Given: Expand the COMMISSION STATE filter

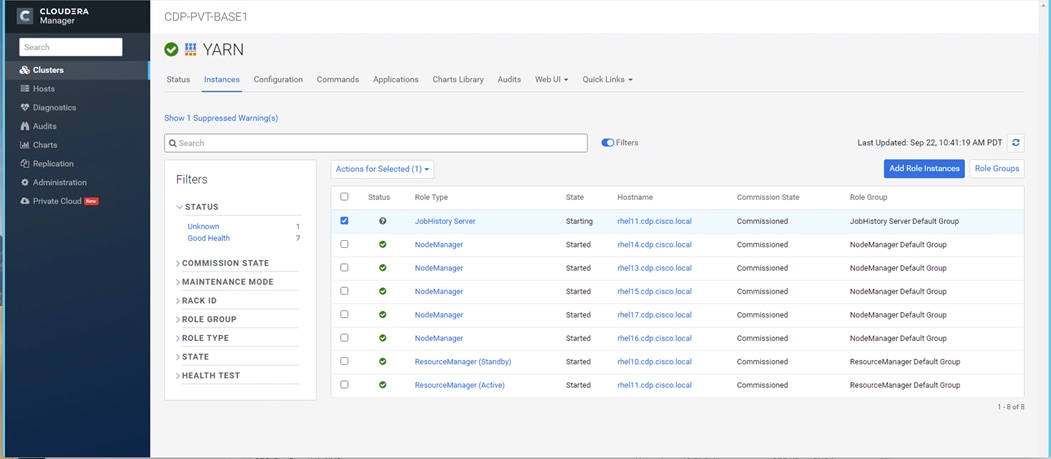Looking at the screenshot, I should coord(223,263).
